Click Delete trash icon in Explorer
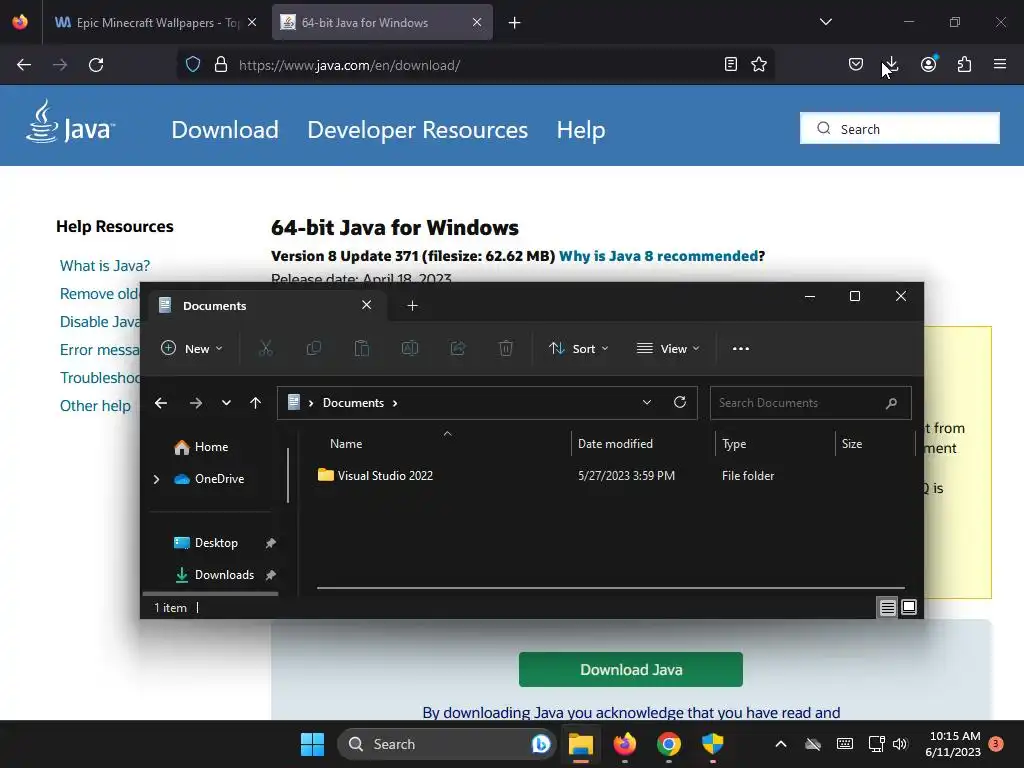Screen dimensions: 1024x768 coord(505,348)
